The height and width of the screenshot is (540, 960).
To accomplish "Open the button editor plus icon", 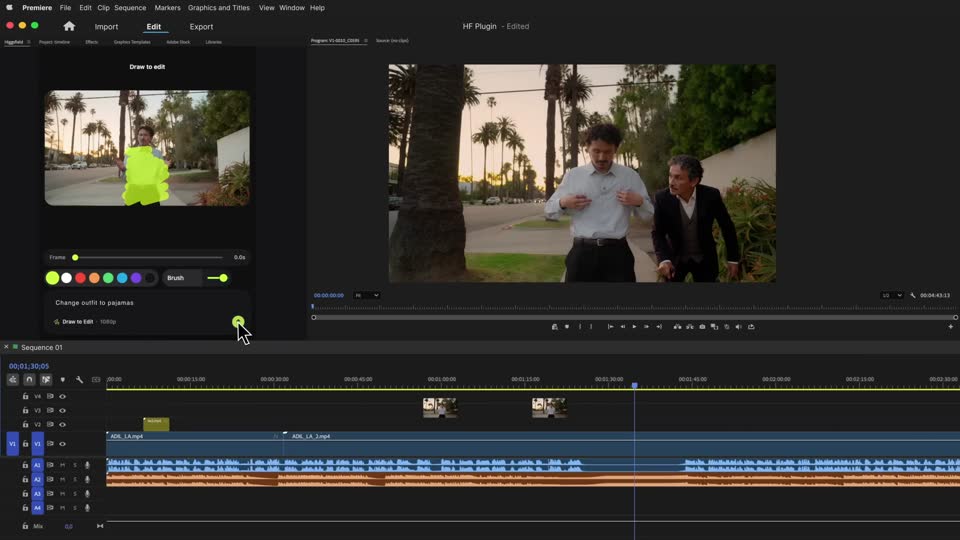I will point(951,327).
